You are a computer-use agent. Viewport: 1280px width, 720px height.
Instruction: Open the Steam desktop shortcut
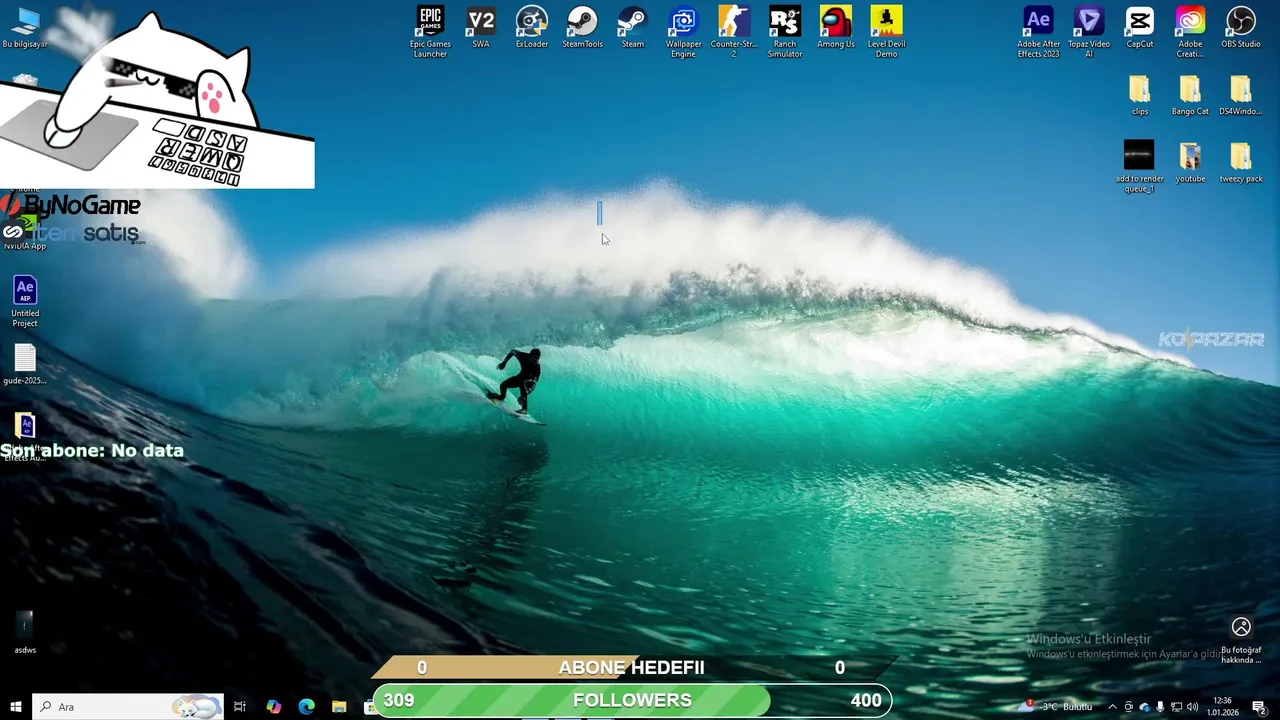click(x=633, y=28)
